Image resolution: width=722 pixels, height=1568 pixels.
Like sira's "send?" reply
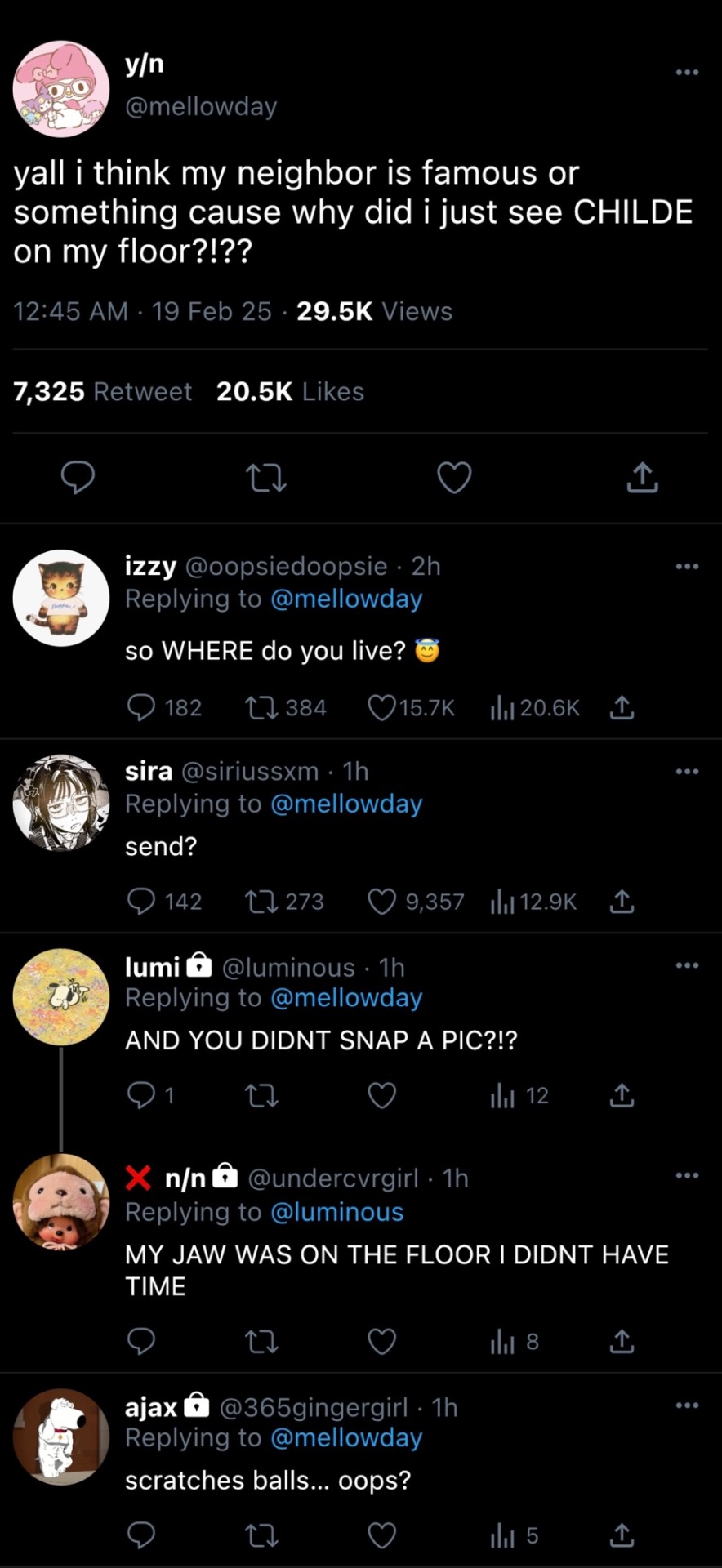coord(381,901)
